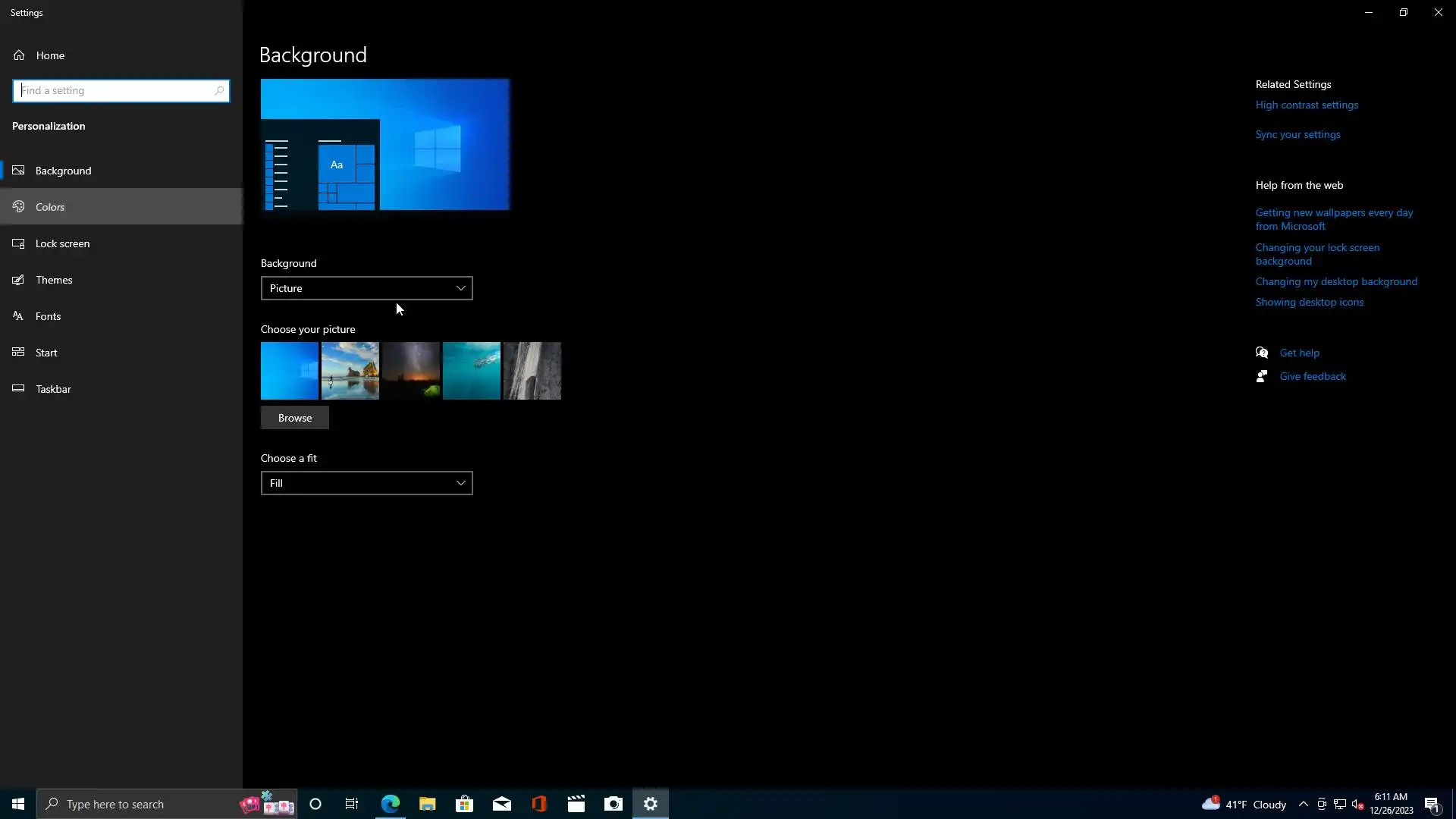The width and height of the screenshot is (1456, 819).
Task: Open the Lock screen settings page
Action: [x=62, y=243]
